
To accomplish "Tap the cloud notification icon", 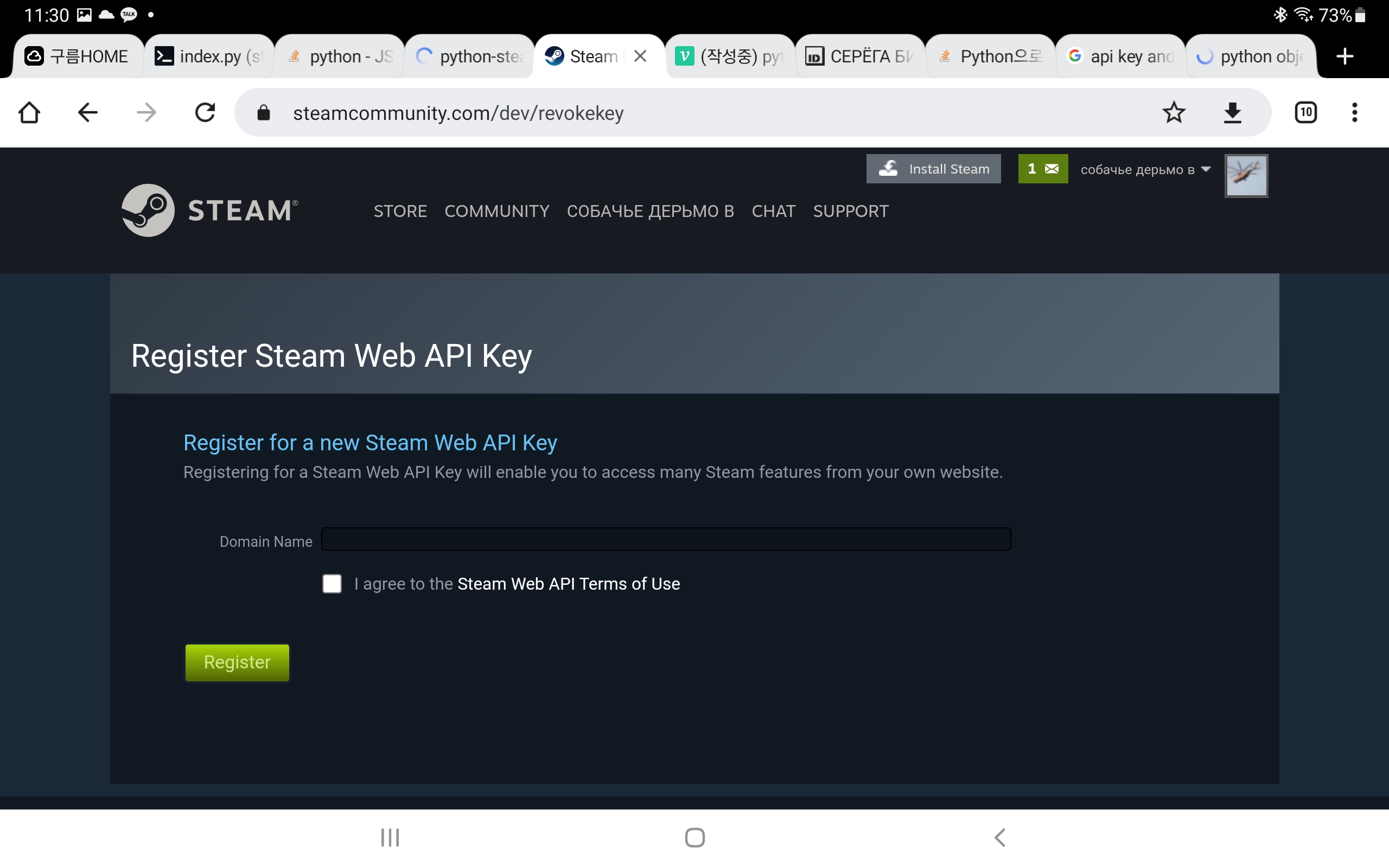I will (107, 15).
